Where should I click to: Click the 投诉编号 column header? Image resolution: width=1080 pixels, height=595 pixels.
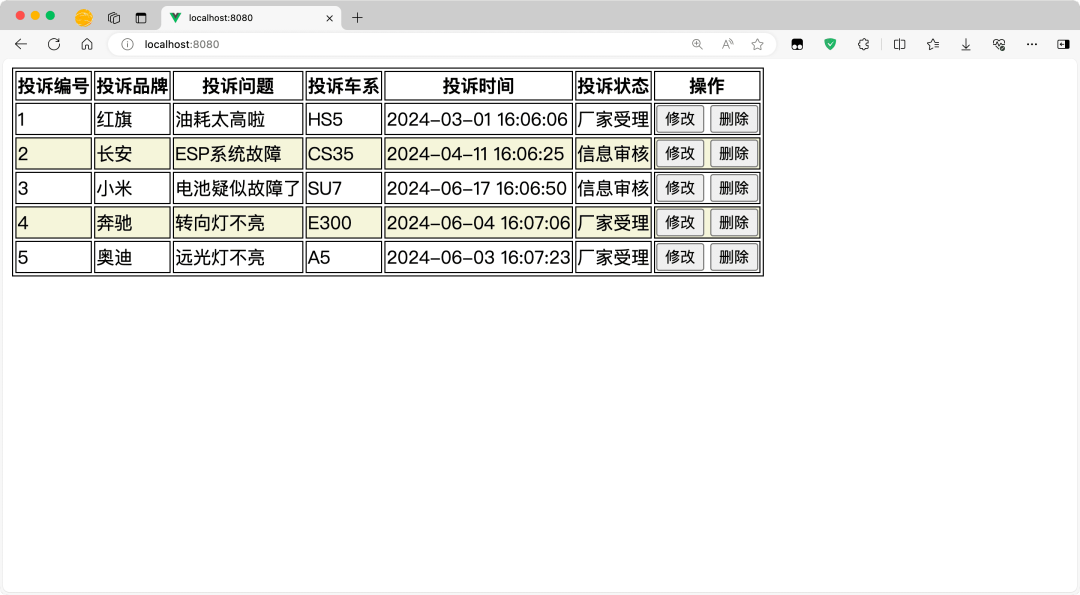coord(54,86)
